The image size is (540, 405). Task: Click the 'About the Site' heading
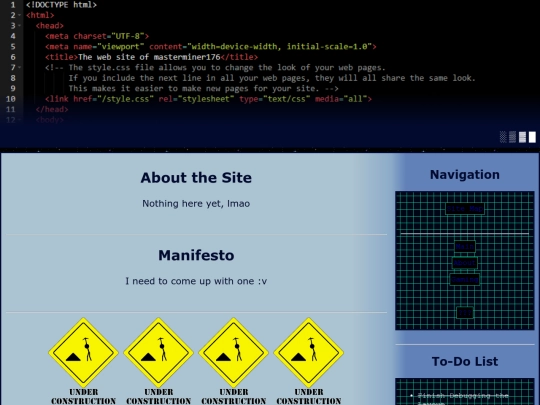pyautogui.click(x=196, y=178)
